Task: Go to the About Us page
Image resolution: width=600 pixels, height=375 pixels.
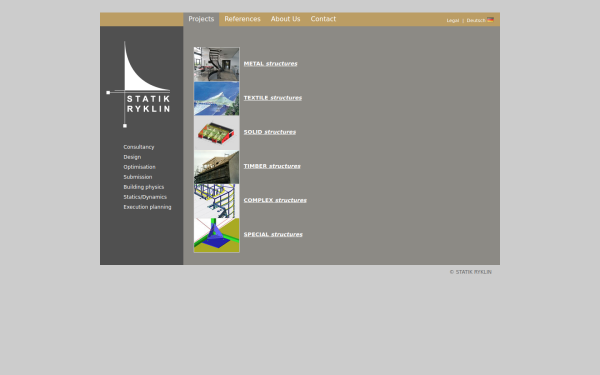Action: [285, 19]
